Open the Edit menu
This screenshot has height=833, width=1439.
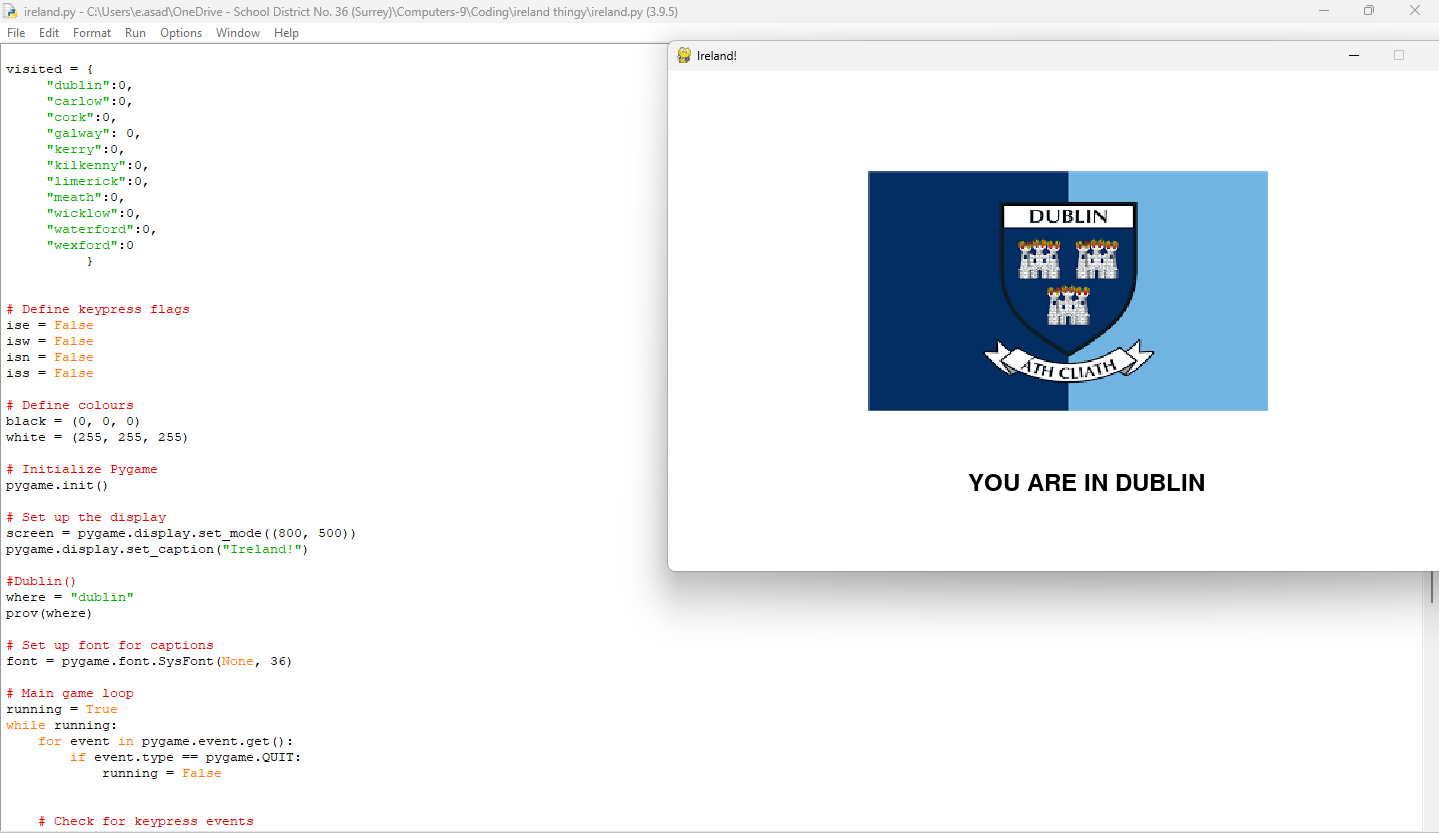click(x=49, y=33)
